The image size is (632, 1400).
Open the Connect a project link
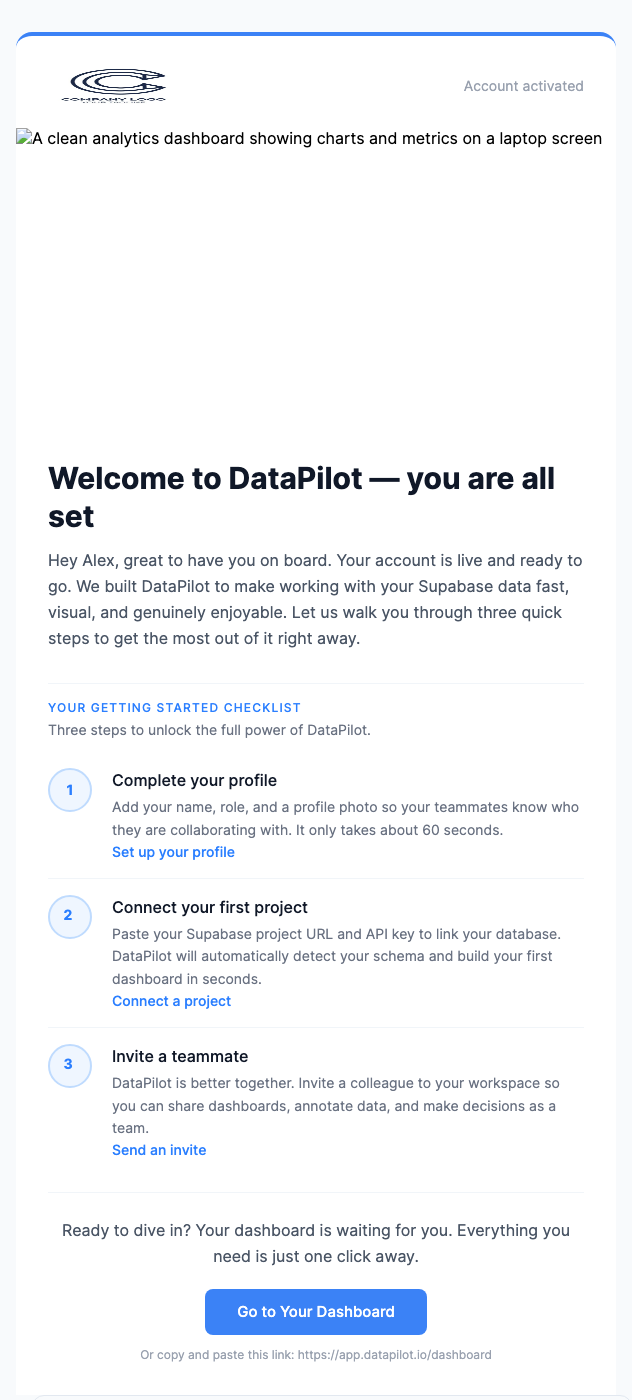pyautogui.click(x=171, y=1001)
